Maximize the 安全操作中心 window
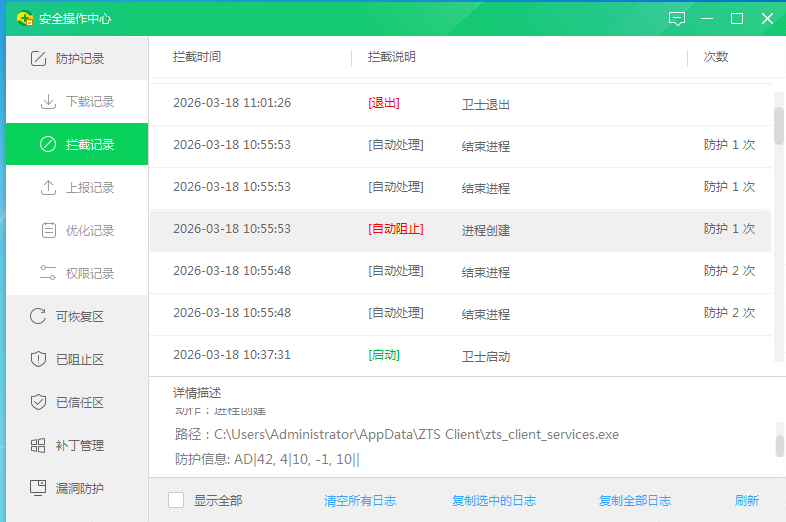 coord(737,19)
